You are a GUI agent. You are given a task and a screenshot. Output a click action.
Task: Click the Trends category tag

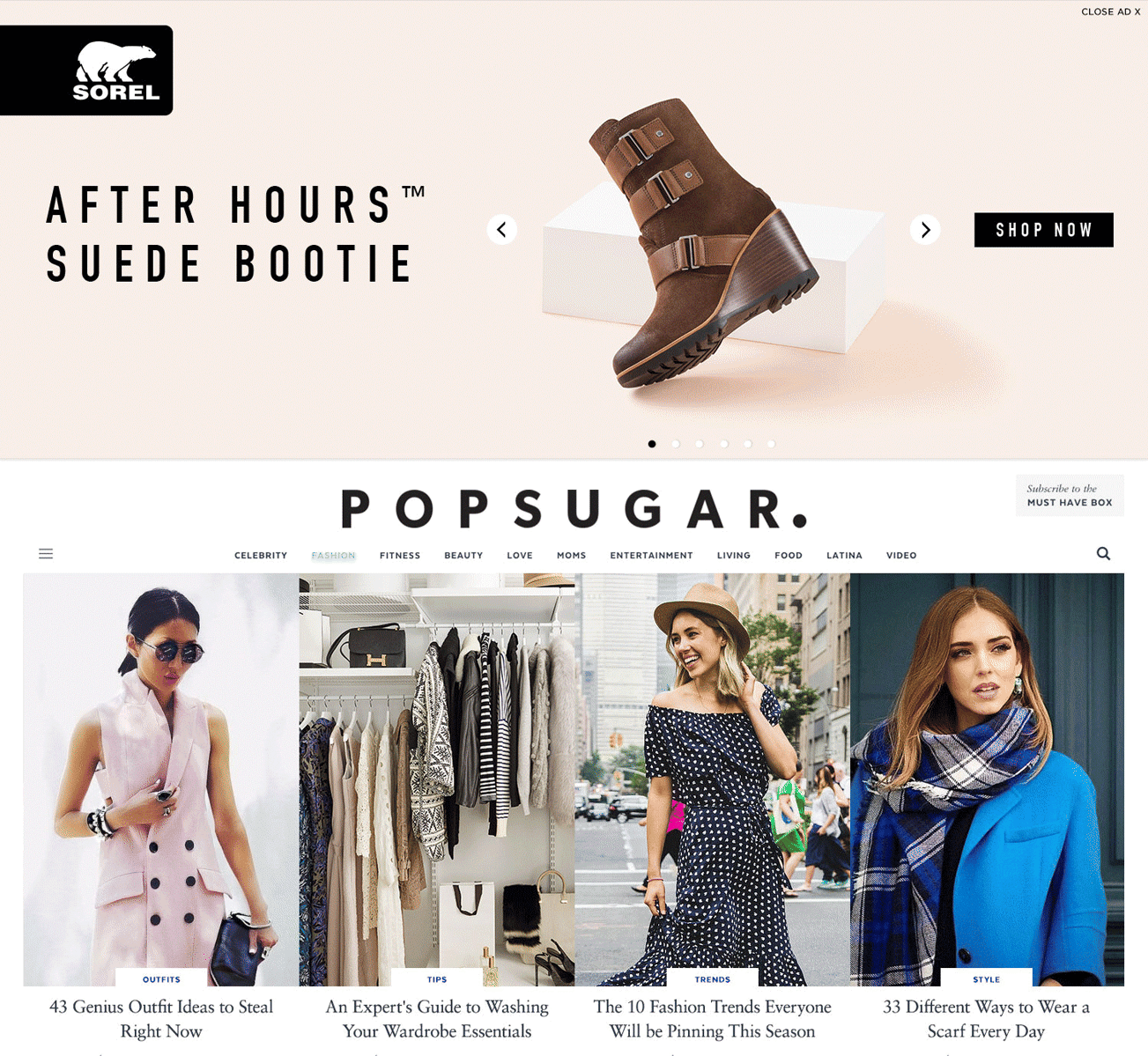pyautogui.click(x=713, y=979)
